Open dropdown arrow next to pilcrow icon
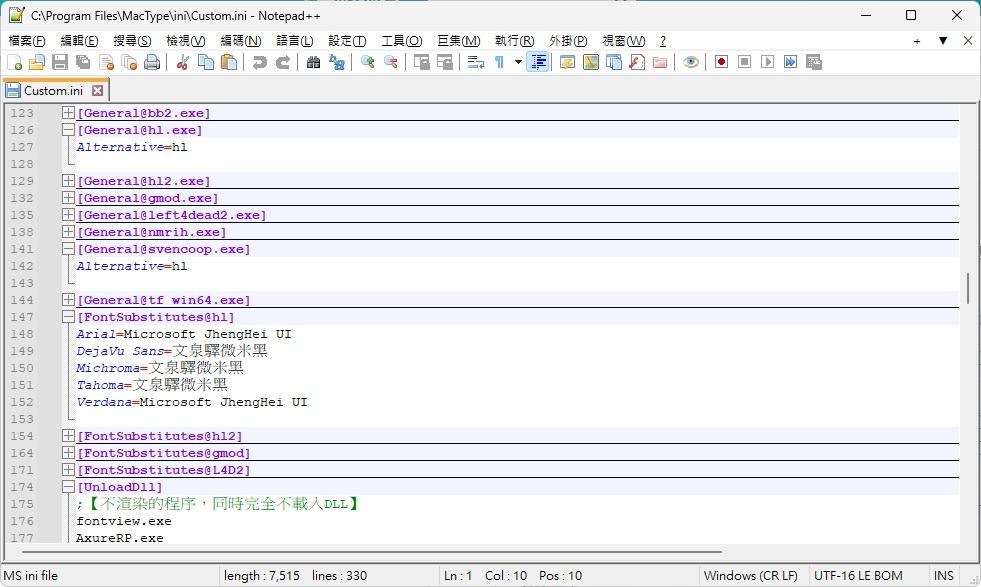This screenshot has width=981, height=587. pos(518,62)
